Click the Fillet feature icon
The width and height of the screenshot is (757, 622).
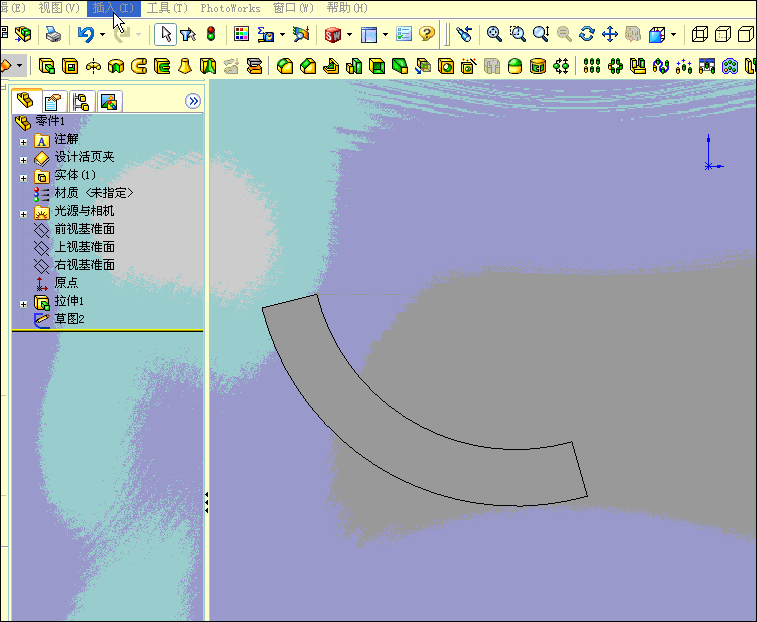point(285,66)
